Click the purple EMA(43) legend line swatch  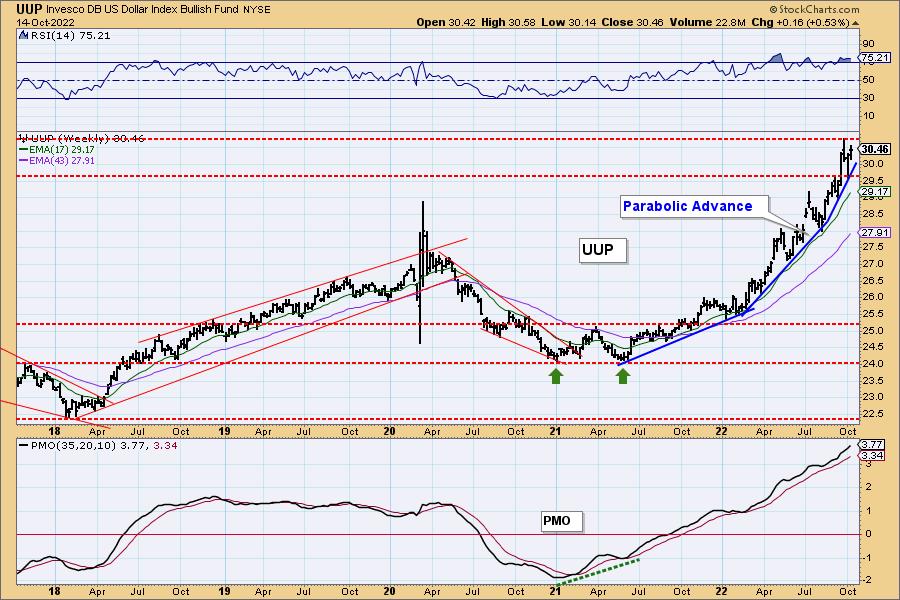point(24,160)
